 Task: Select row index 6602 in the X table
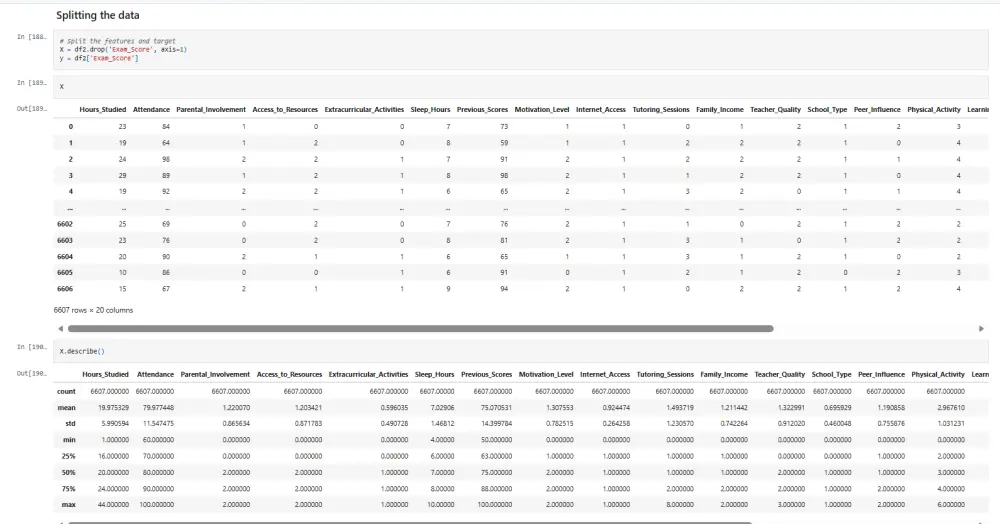[65, 224]
